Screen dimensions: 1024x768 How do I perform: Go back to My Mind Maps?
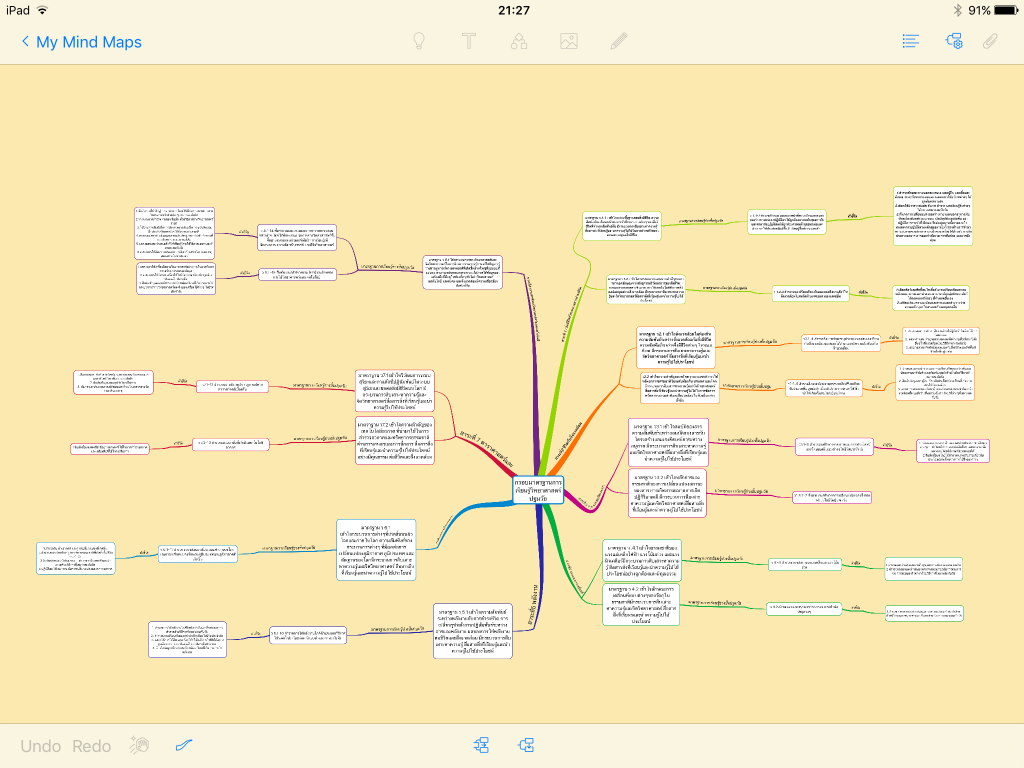(x=81, y=42)
